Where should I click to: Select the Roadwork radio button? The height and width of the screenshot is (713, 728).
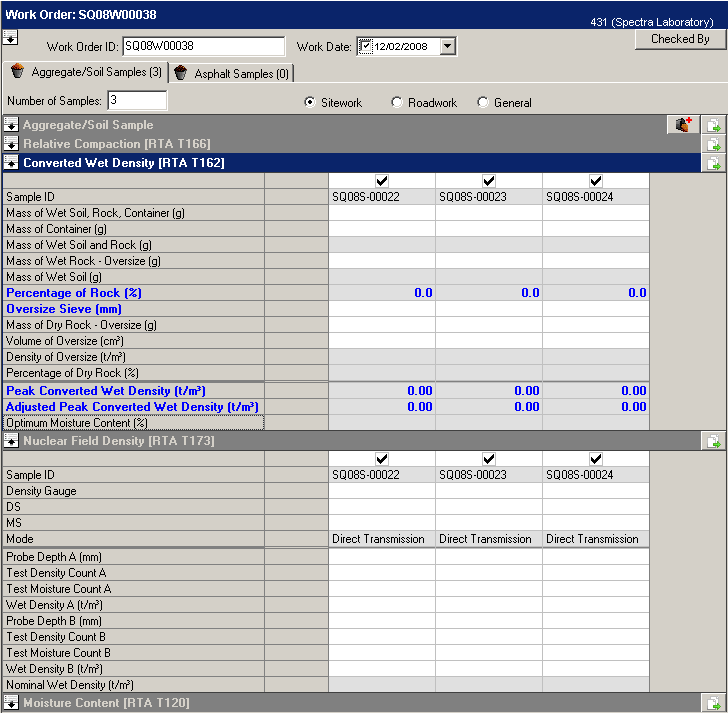pos(397,102)
